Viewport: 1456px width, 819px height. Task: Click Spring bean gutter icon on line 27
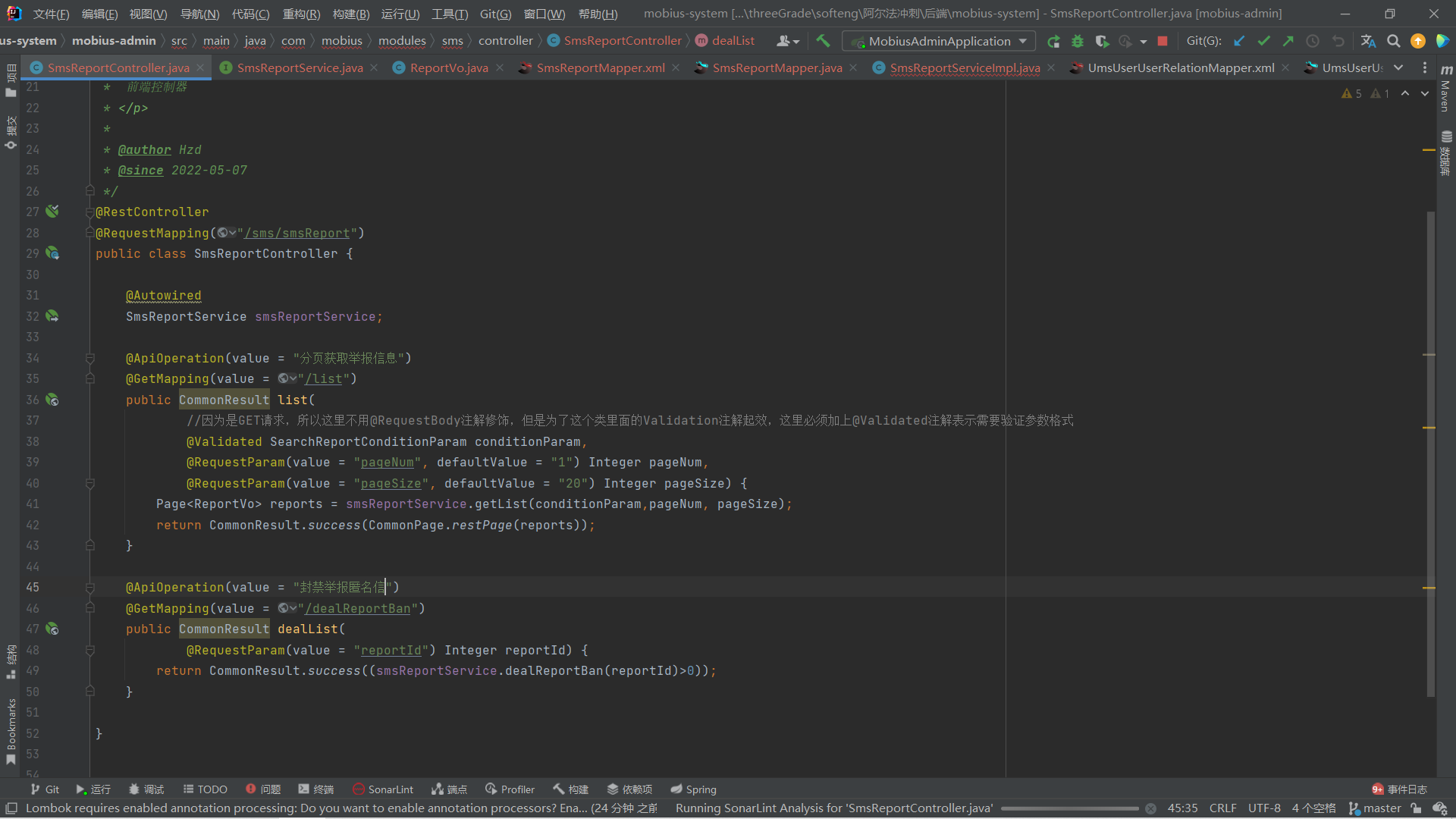click(52, 212)
